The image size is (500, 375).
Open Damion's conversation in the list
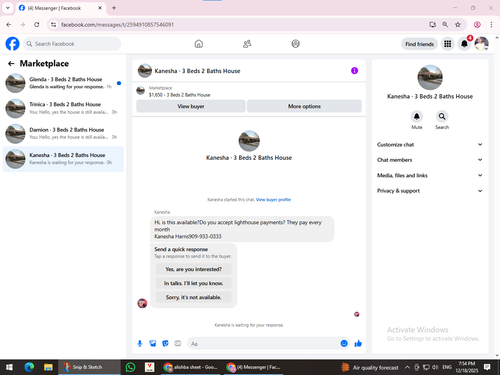(63, 134)
